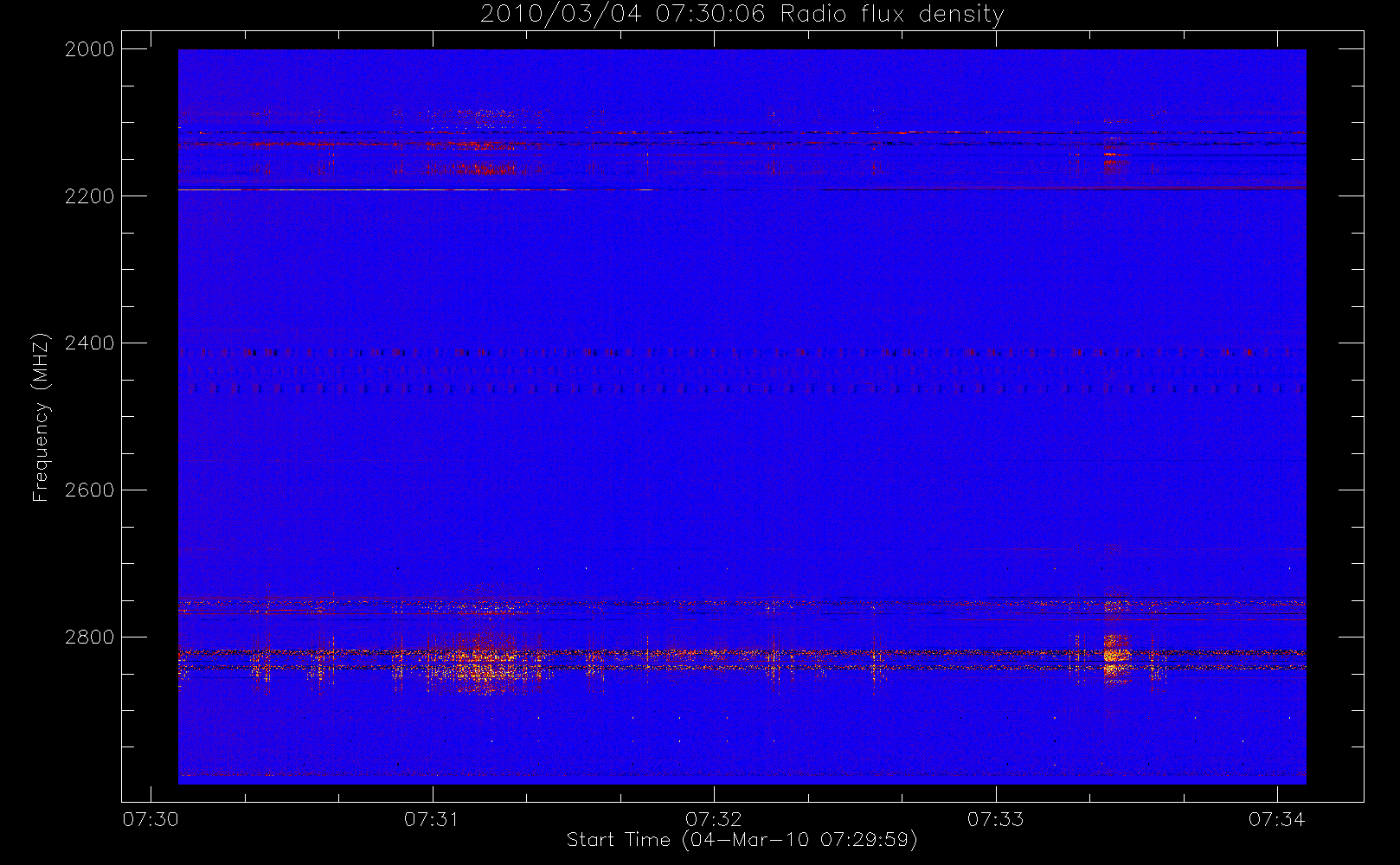Click the plot title "2010/03/04 07:30:06 Radio flux density"

coord(742,15)
